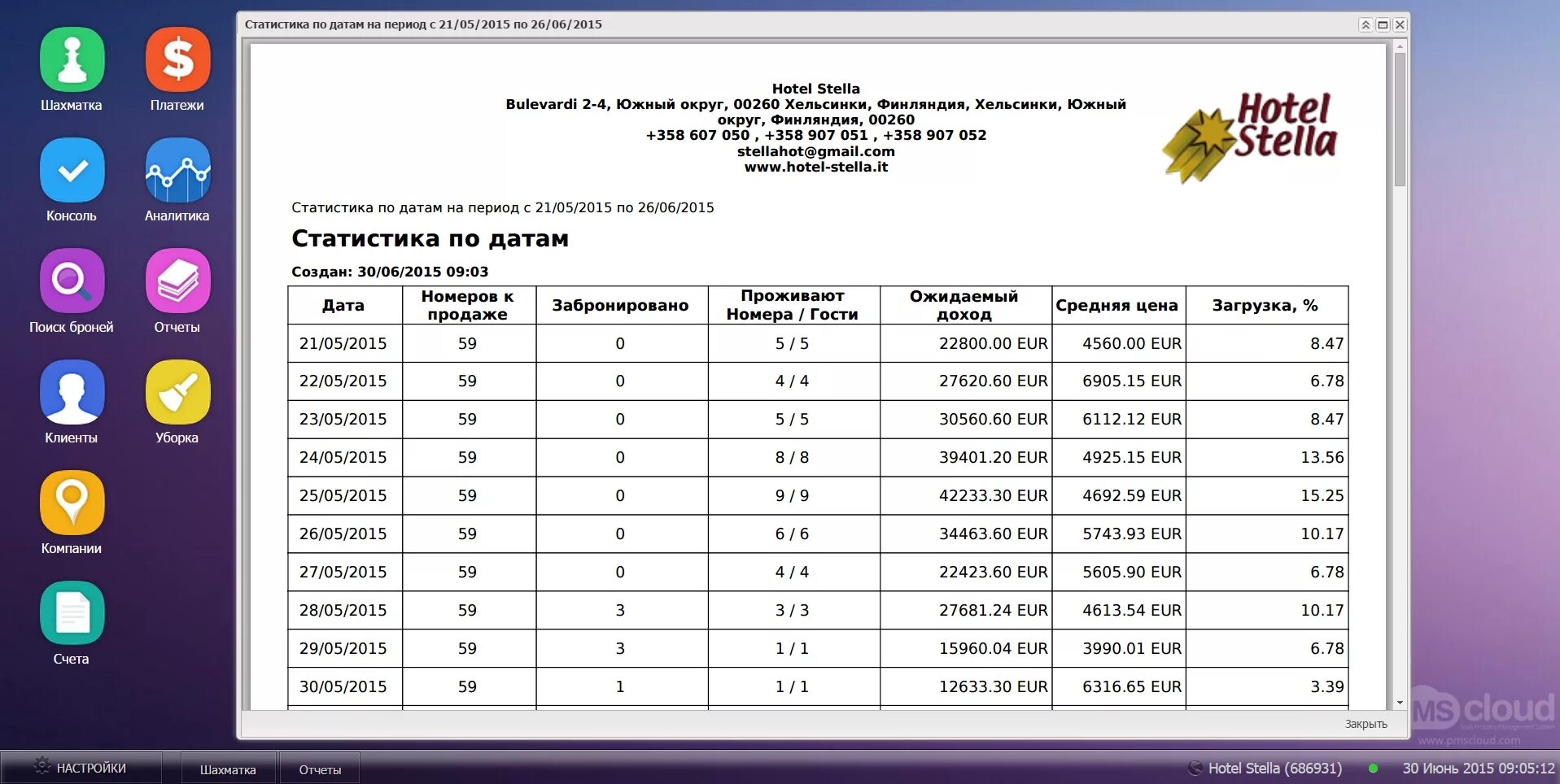Open the Счета invoices icon
1560x784 pixels.
coord(72,612)
